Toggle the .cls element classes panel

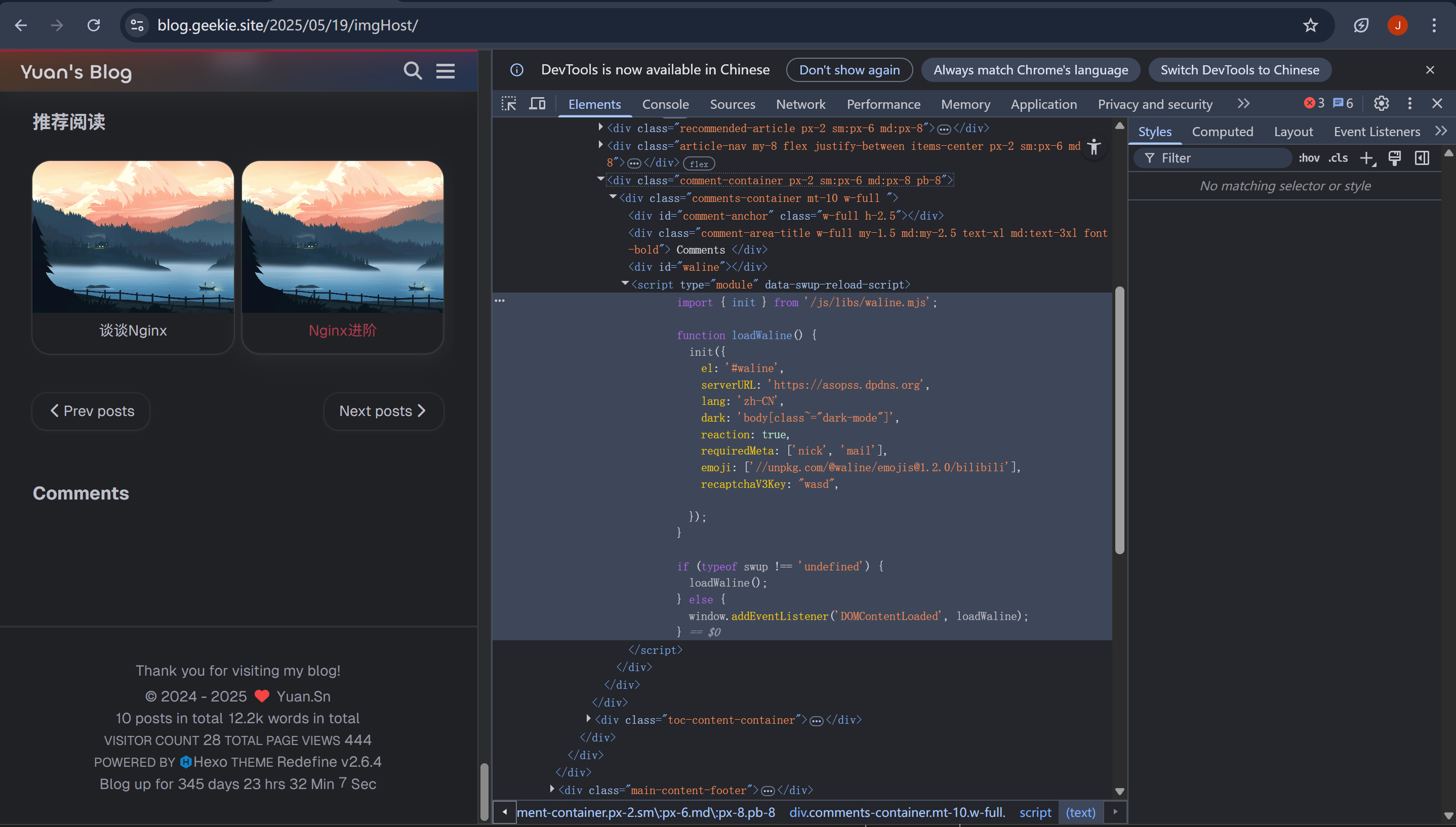click(x=1338, y=158)
